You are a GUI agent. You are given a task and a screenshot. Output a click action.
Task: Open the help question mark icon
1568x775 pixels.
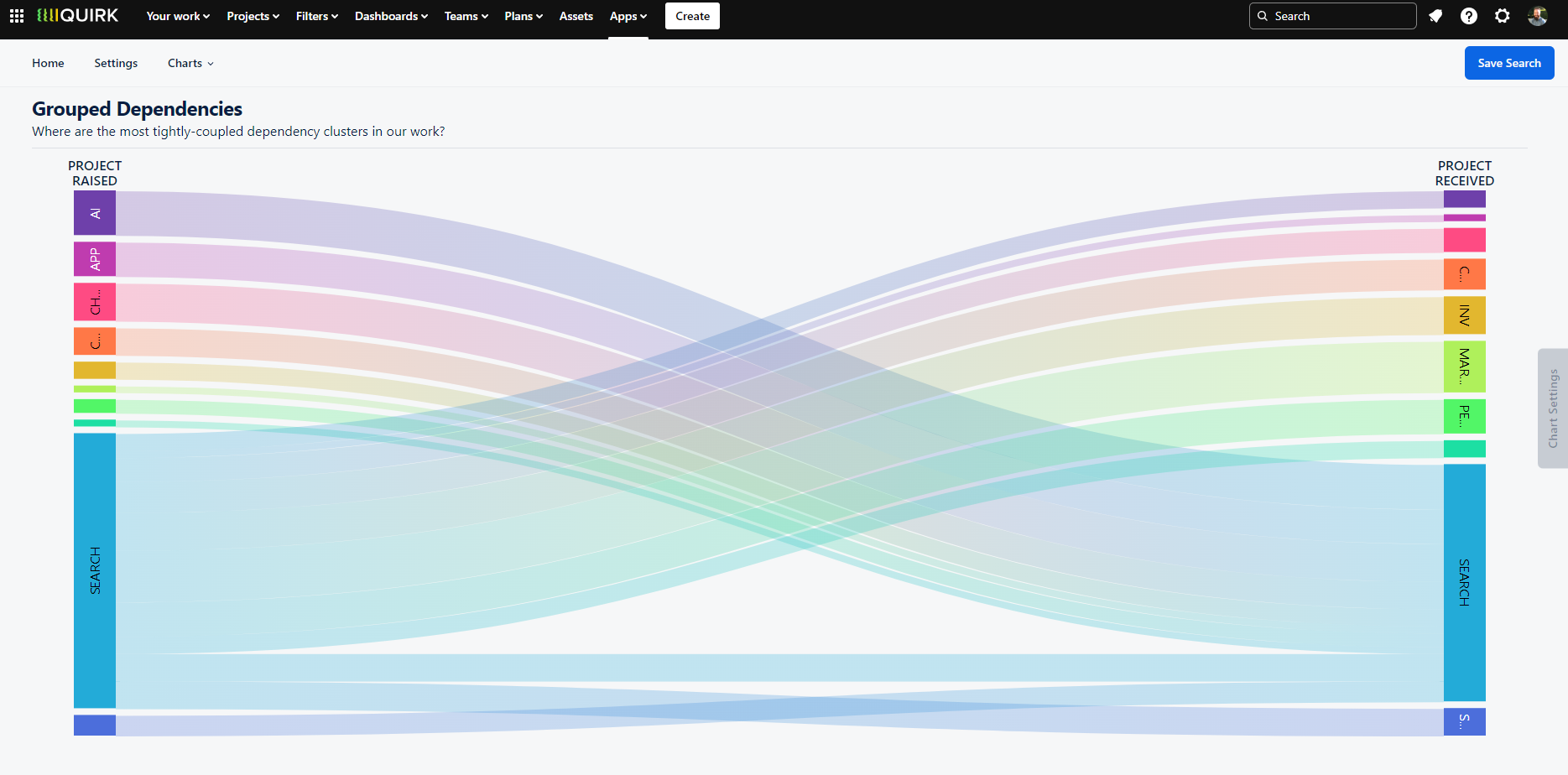pyautogui.click(x=1468, y=16)
